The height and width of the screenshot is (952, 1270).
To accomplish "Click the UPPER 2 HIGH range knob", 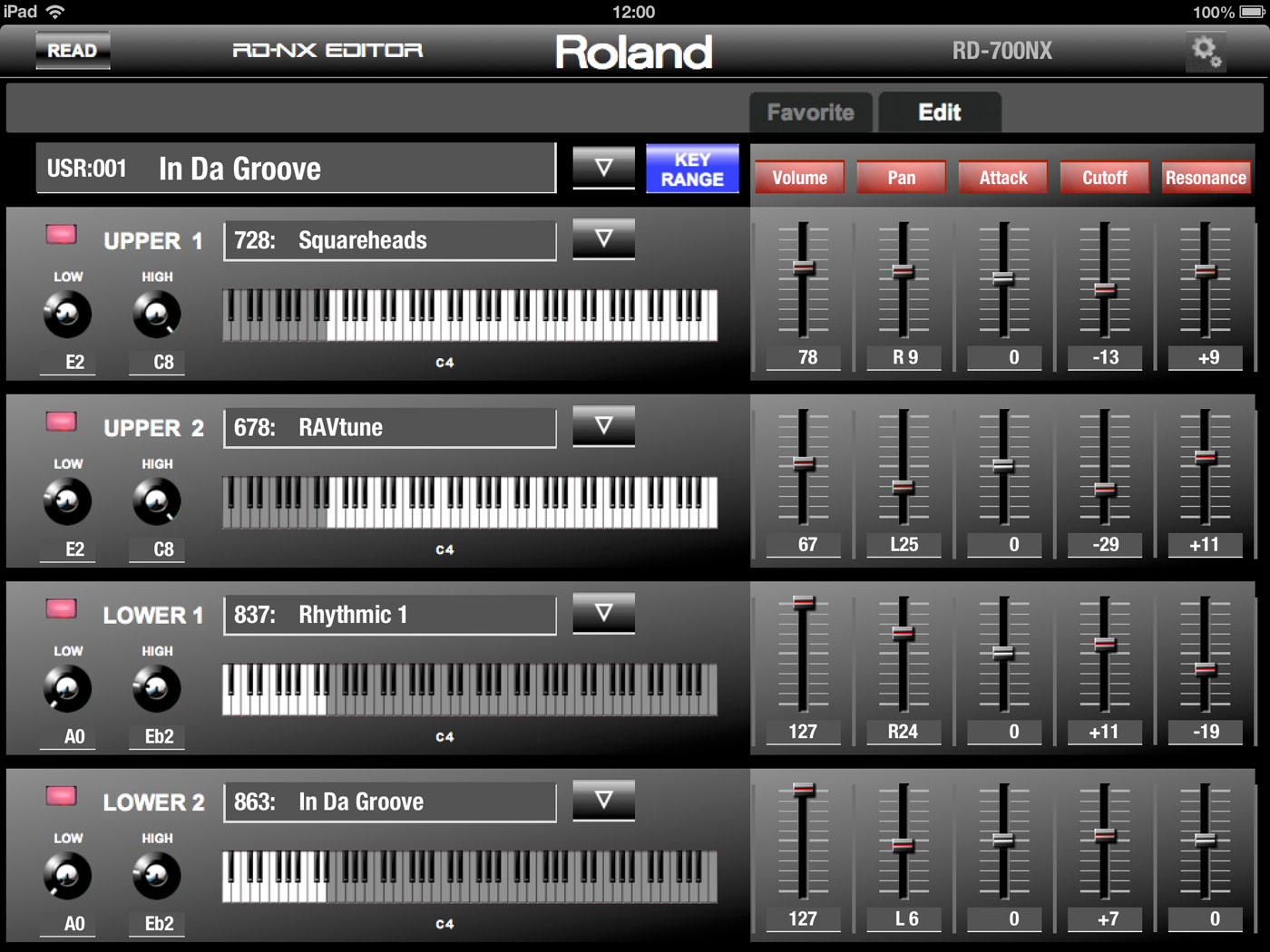I will pyautogui.click(x=157, y=501).
